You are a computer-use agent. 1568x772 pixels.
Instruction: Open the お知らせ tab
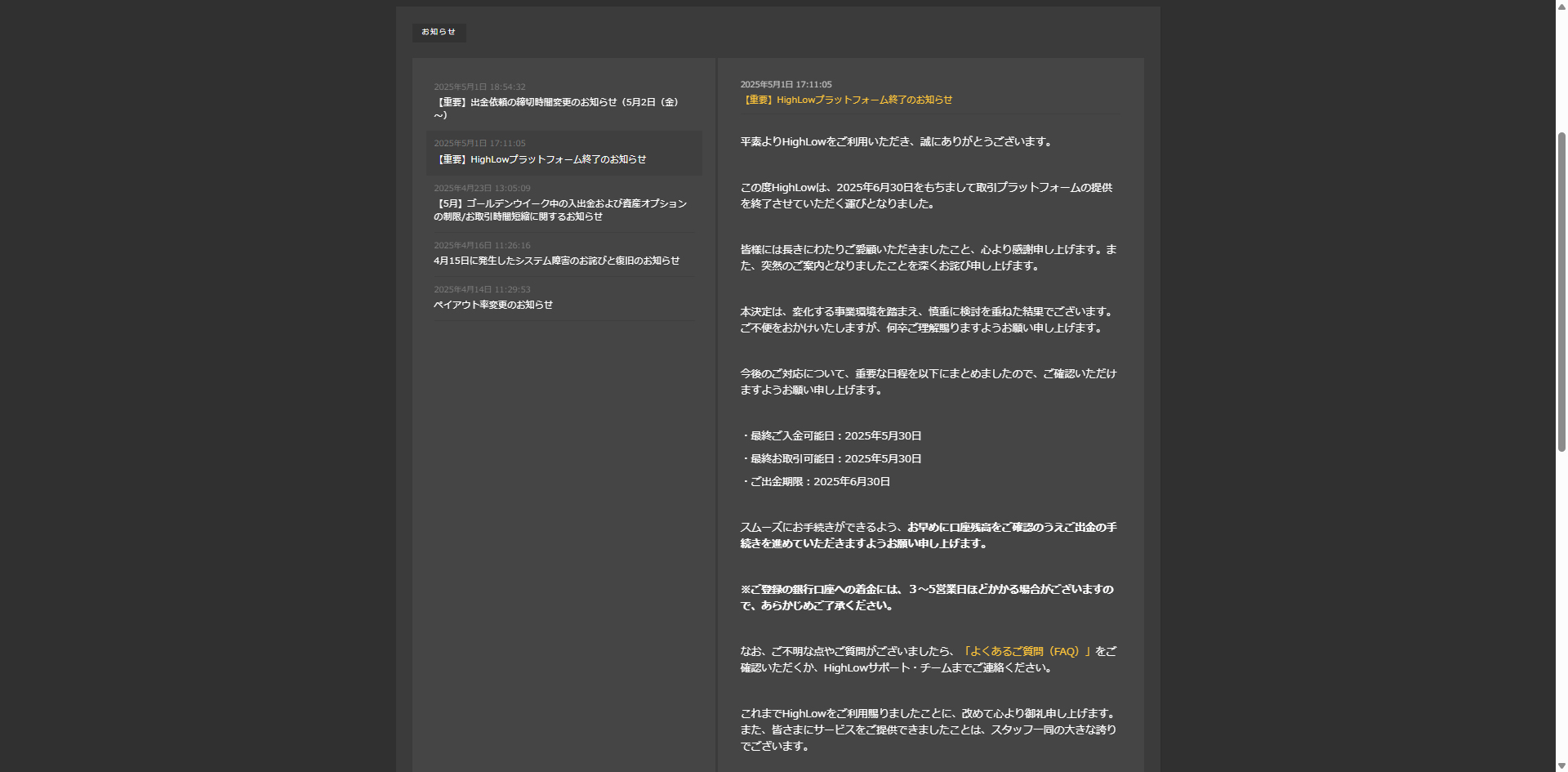click(439, 32)
